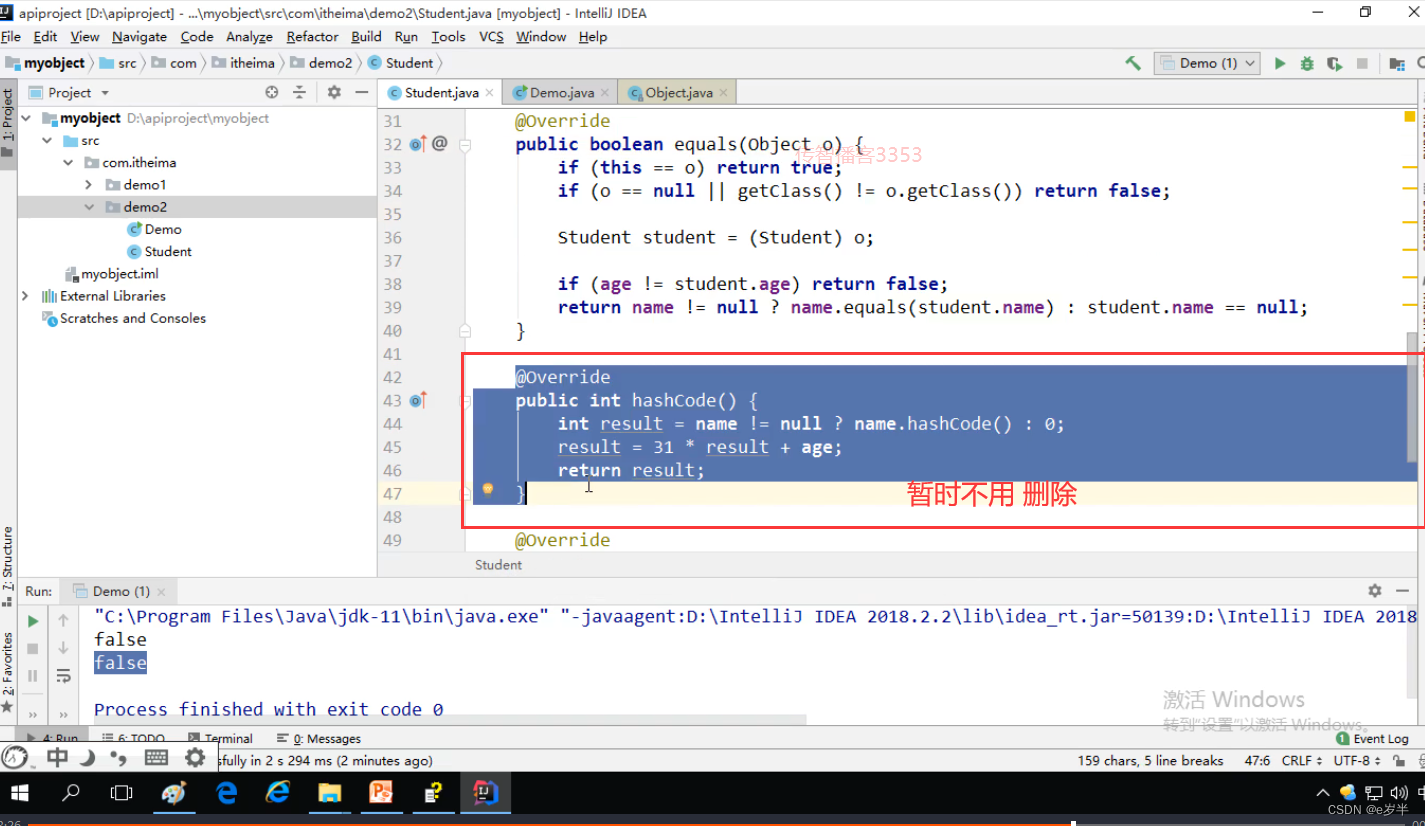Collapse the com.itheima package arrow

point(68,162)
